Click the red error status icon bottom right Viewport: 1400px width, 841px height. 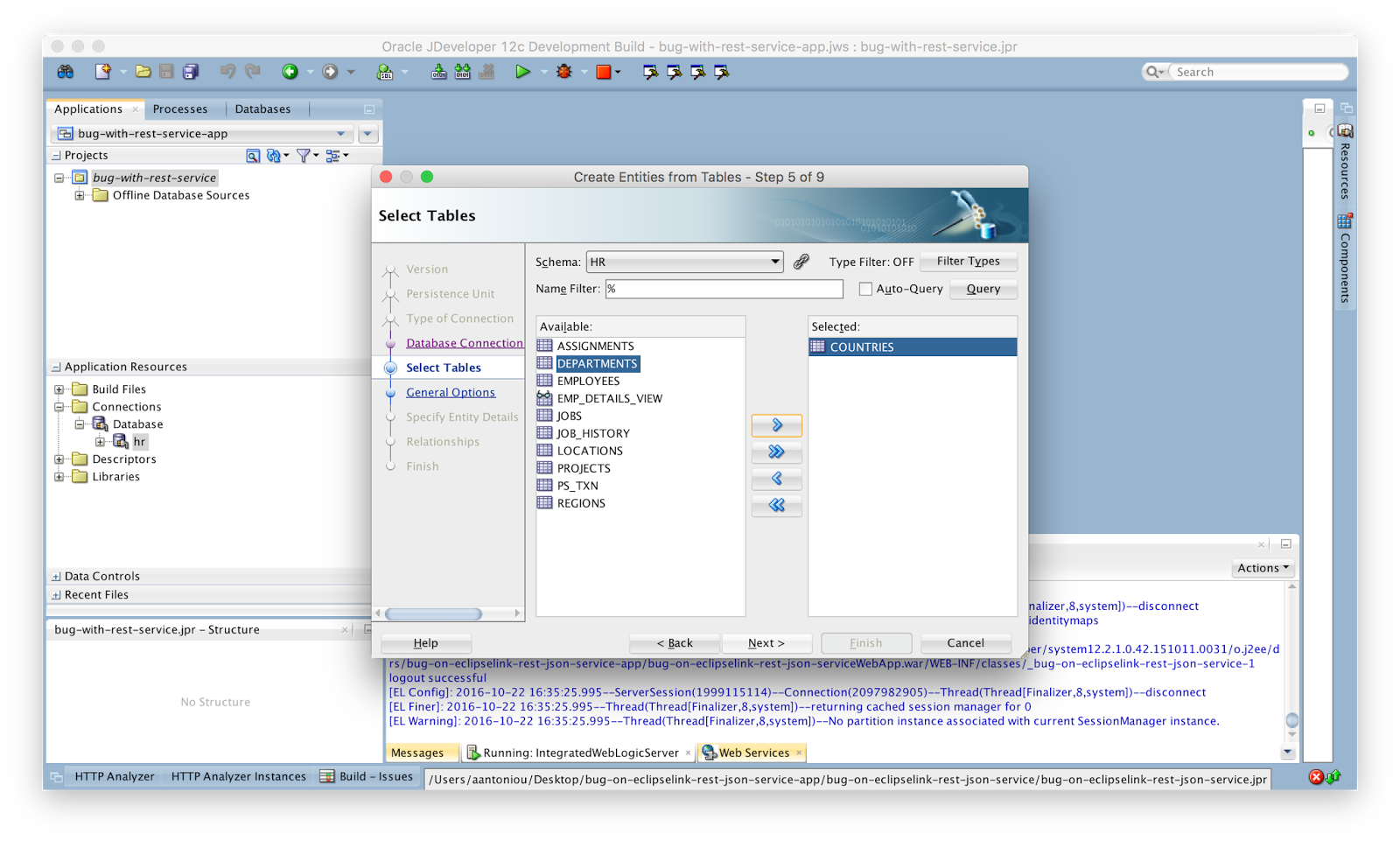(1316, 777)
